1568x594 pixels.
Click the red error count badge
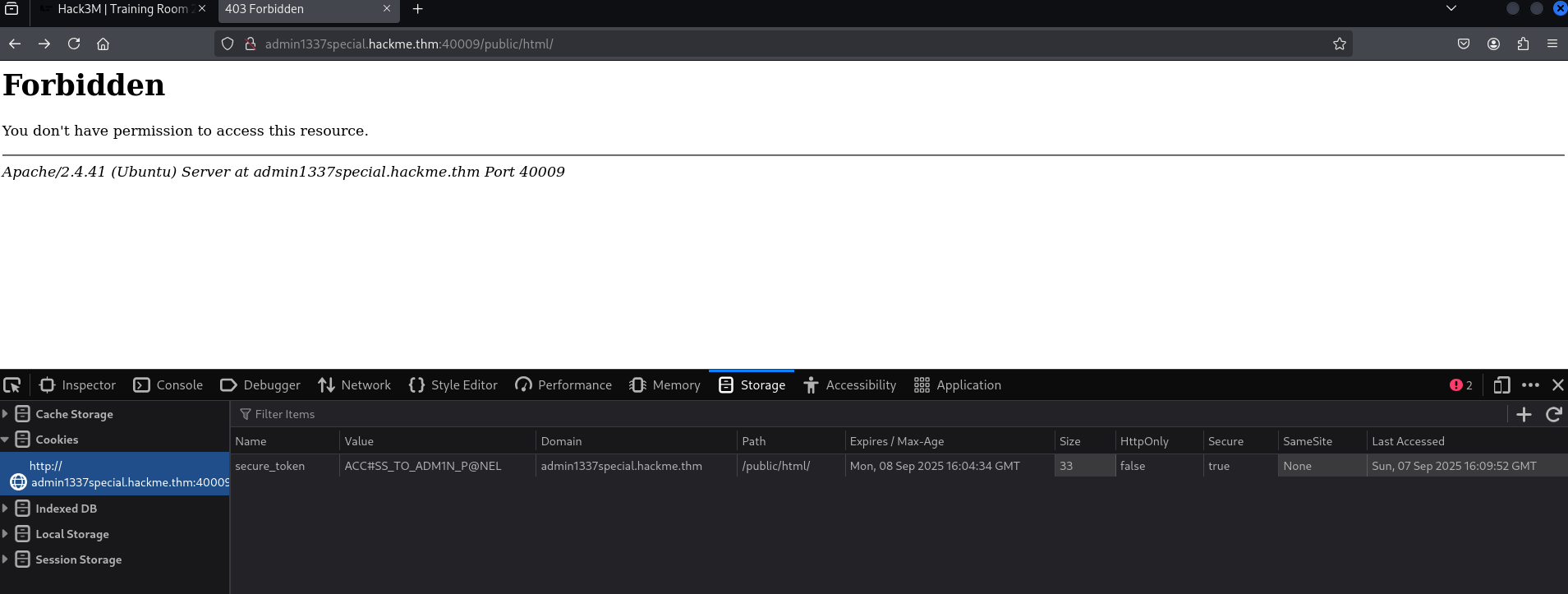click(1460, 385)
